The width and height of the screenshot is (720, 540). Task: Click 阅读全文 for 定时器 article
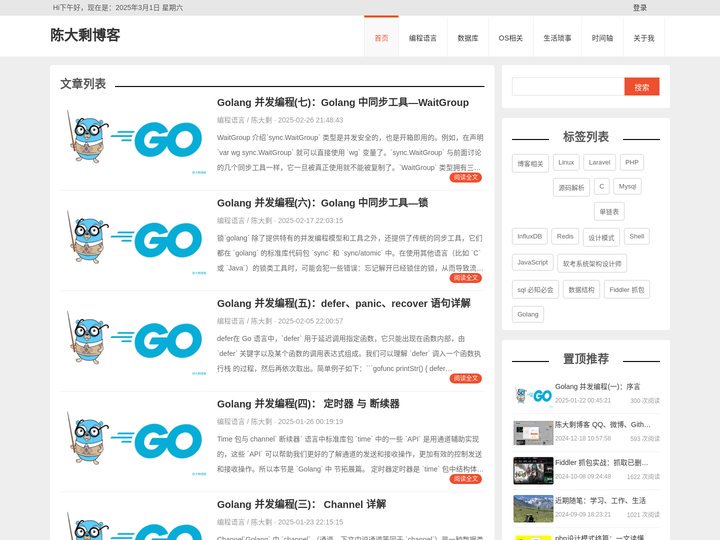pyautogui.click(x=466, y=479)
